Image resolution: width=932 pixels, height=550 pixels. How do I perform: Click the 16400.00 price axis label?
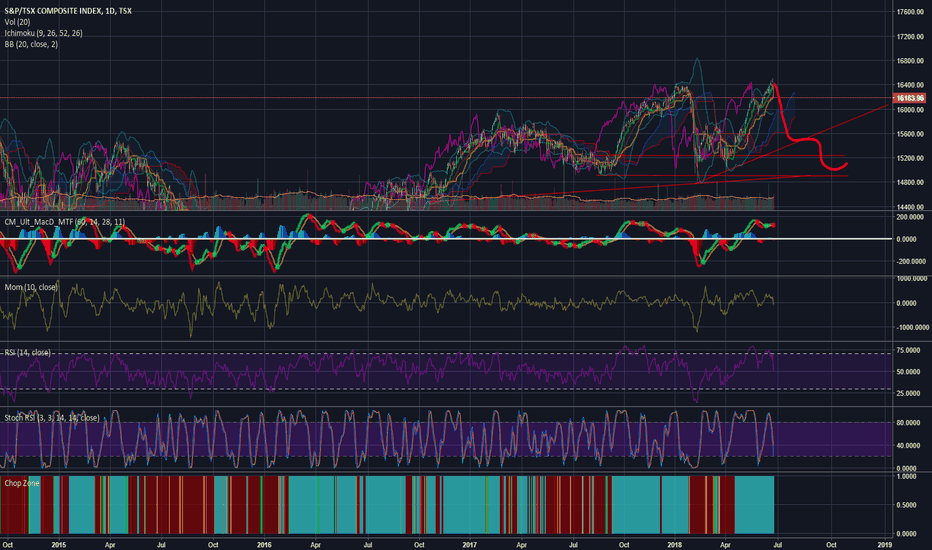911,86
